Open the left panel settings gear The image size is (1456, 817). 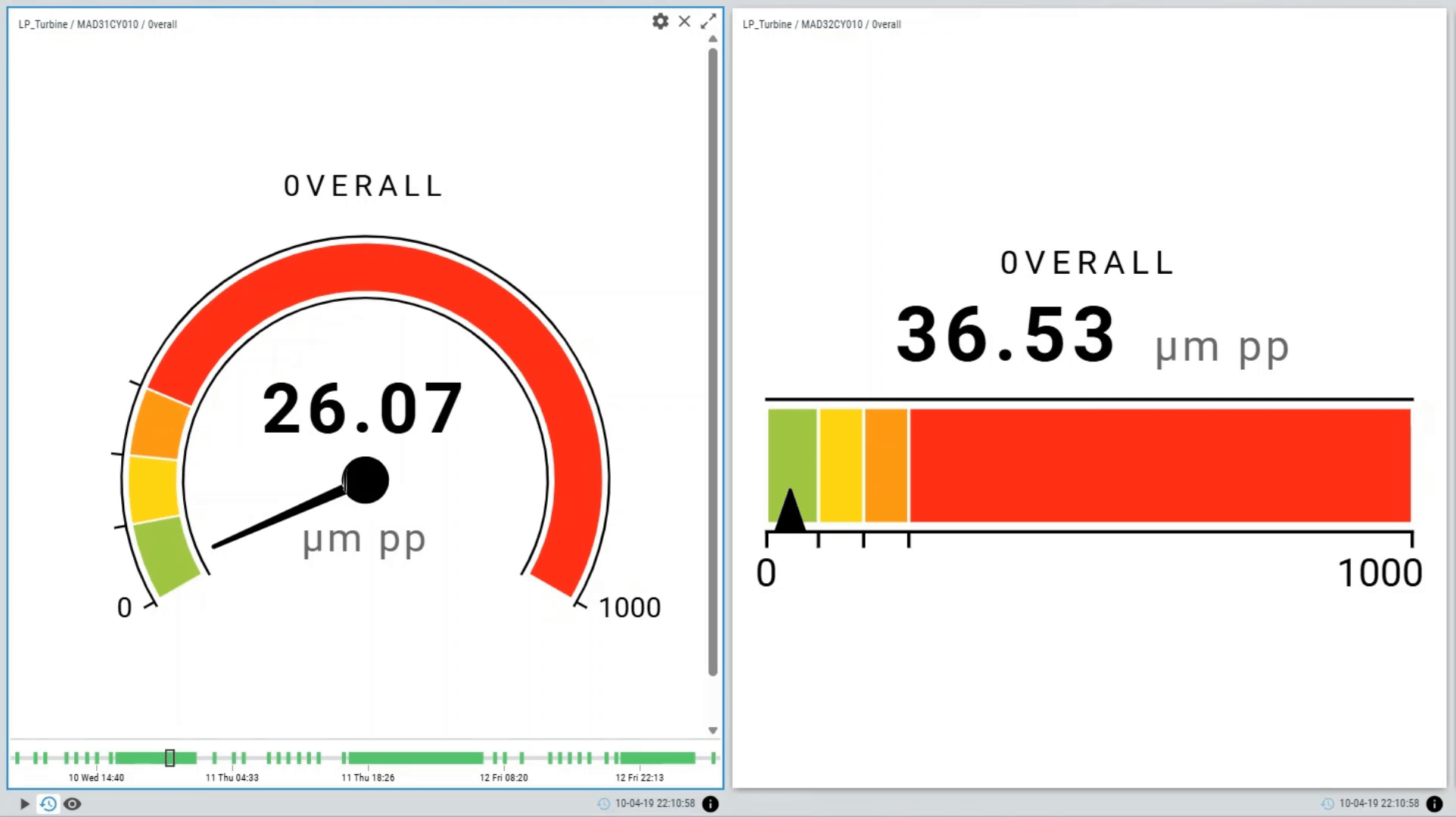660,22
